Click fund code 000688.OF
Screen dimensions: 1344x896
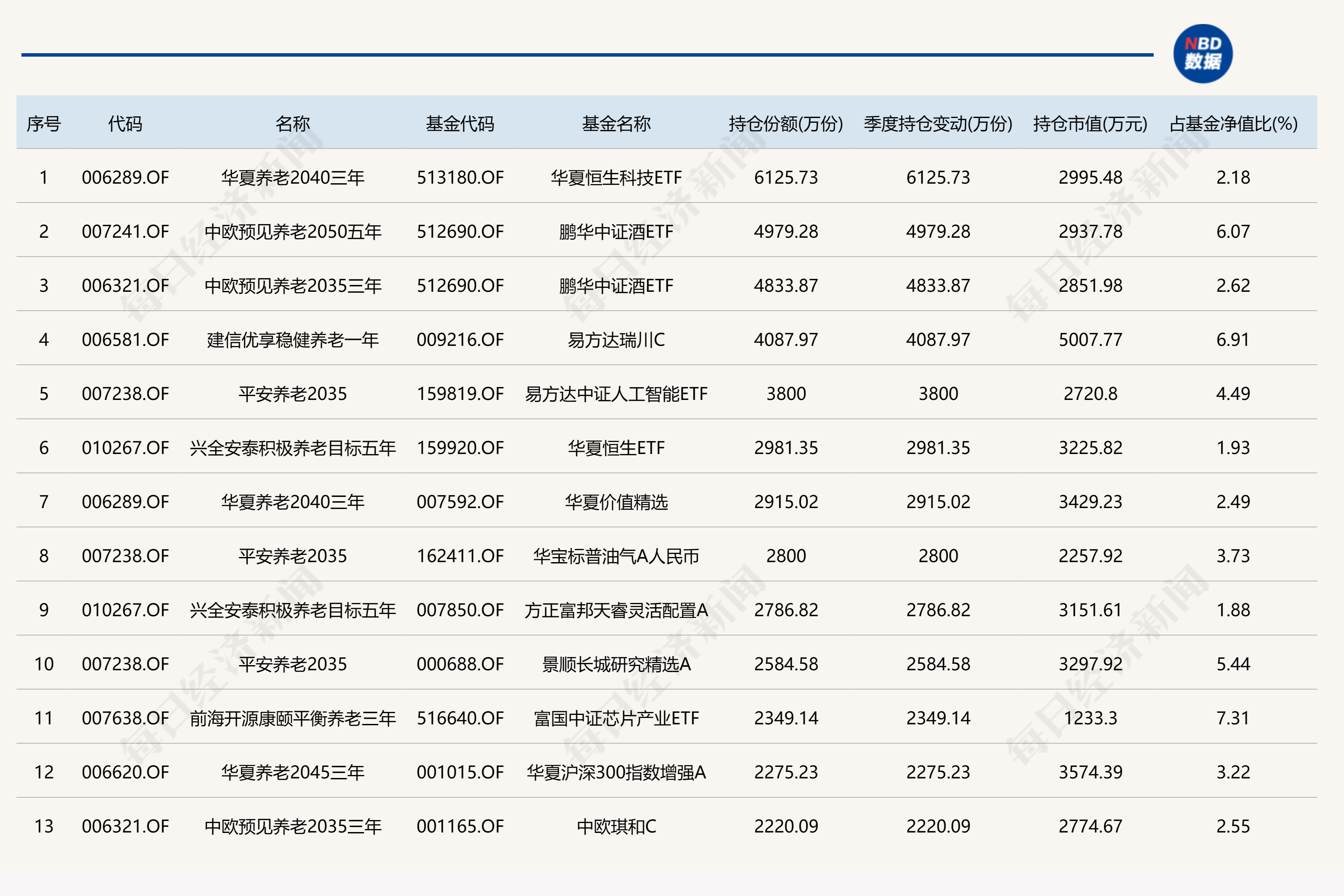[x=460, y=664]
